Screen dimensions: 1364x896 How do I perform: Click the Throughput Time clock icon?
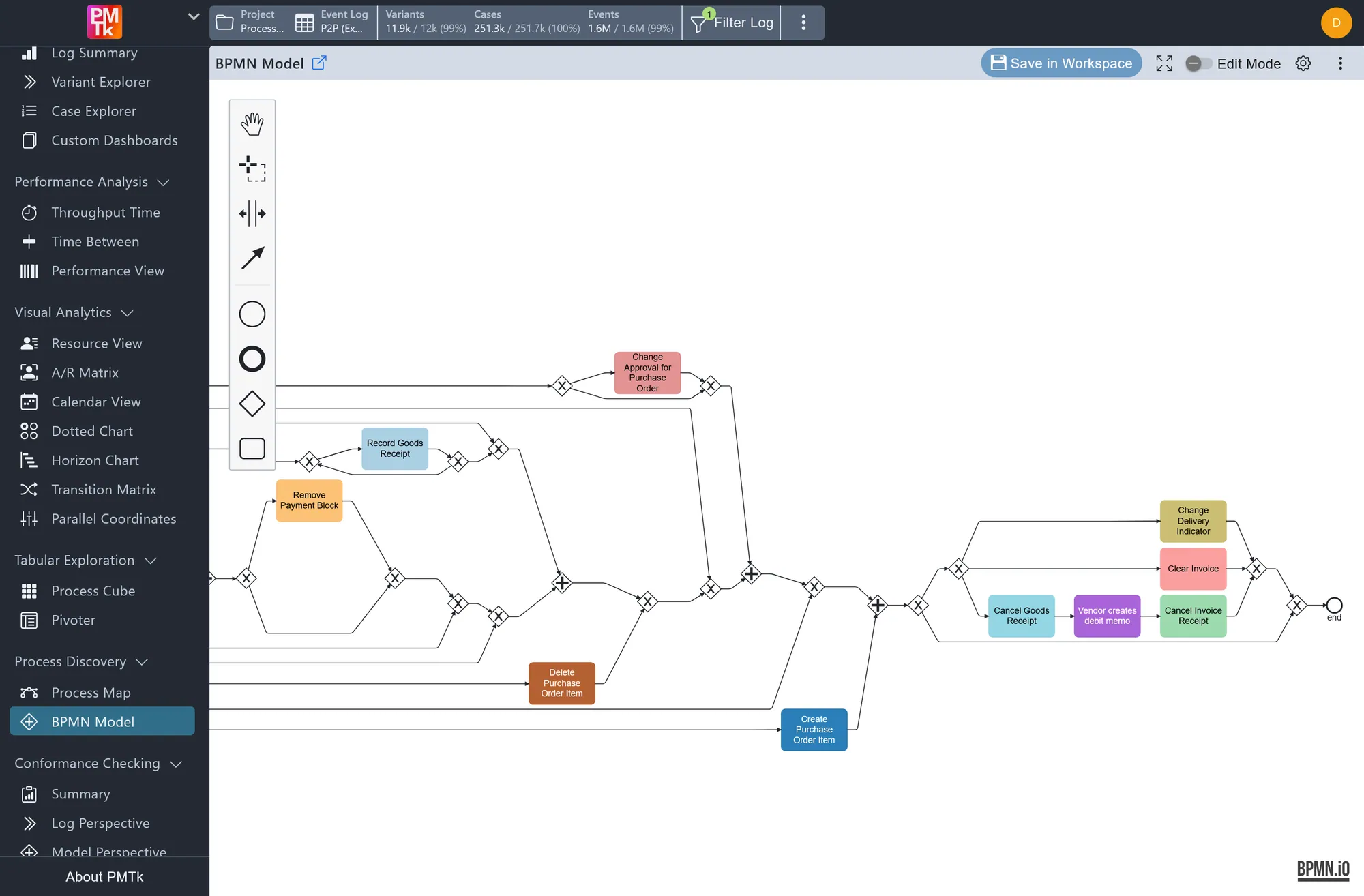tap(29, 213)
